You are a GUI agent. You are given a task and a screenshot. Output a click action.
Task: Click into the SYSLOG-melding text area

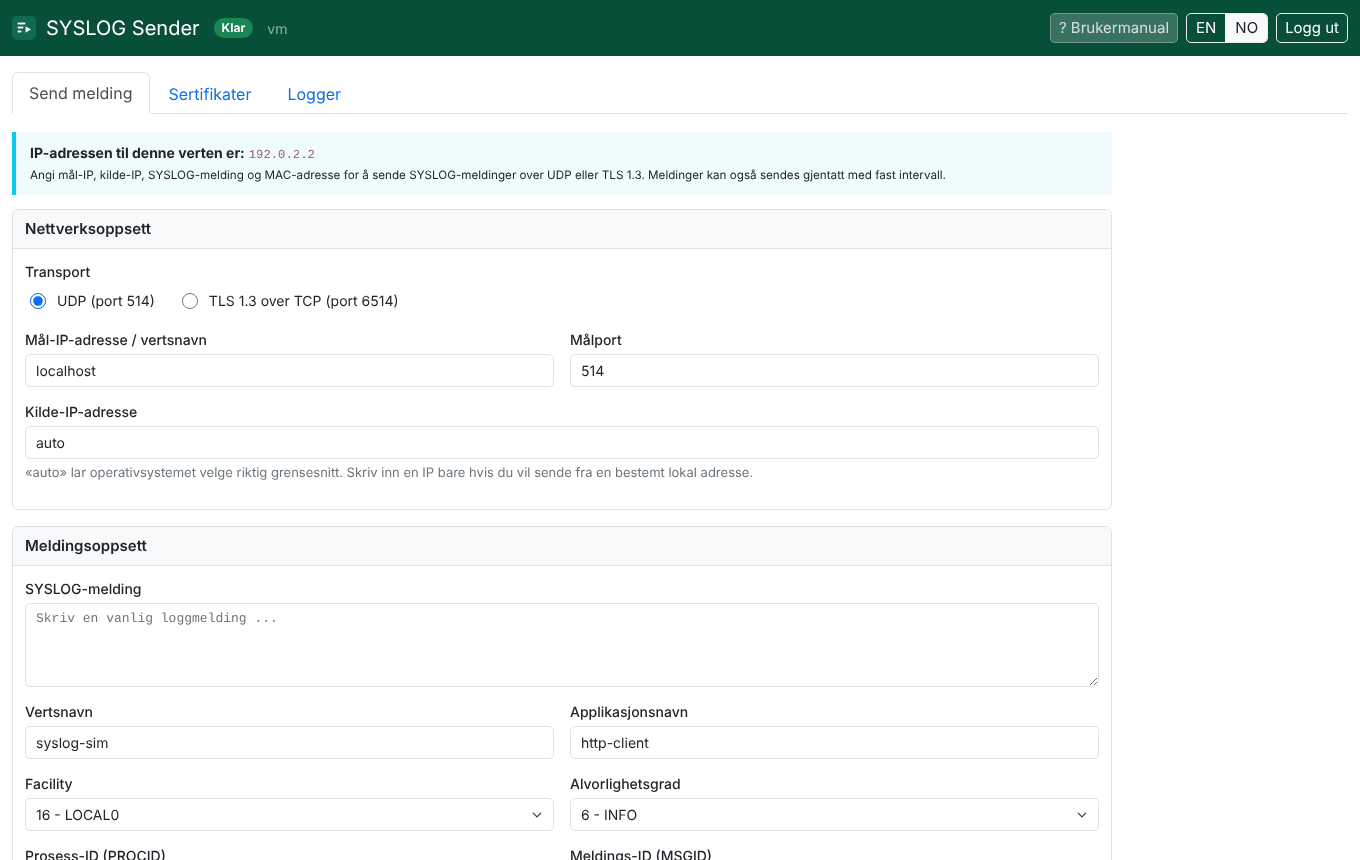[562, 645]
